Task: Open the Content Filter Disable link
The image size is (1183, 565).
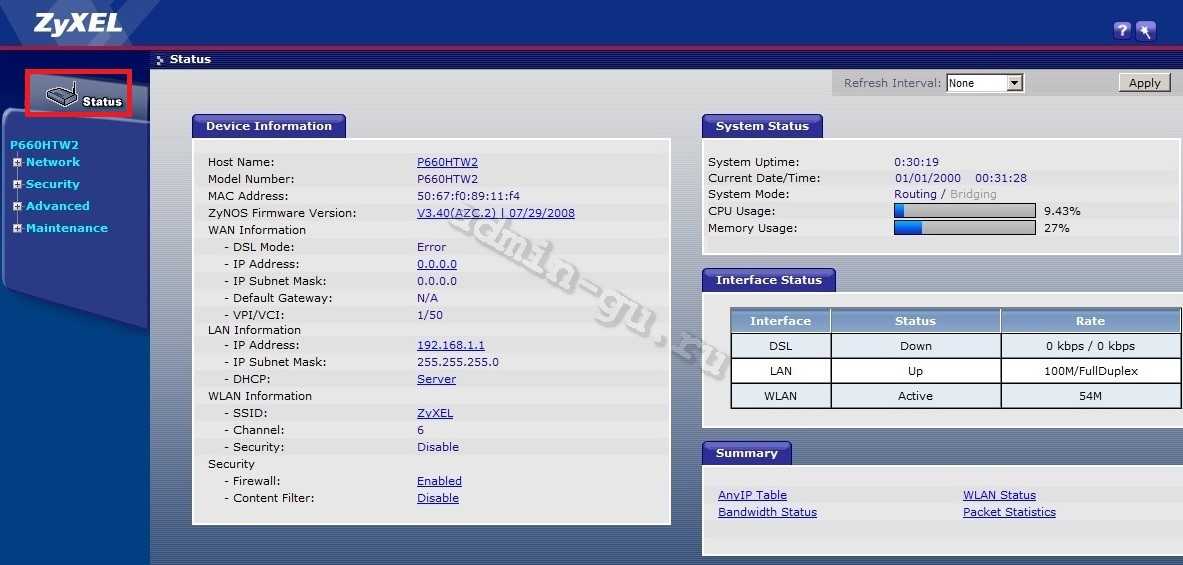Action: [438, 498]
